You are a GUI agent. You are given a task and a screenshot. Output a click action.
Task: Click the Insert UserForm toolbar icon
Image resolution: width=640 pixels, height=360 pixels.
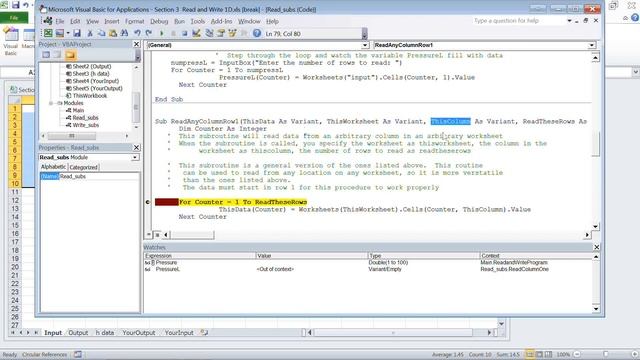pyautogui.click(x=60, y=33)
